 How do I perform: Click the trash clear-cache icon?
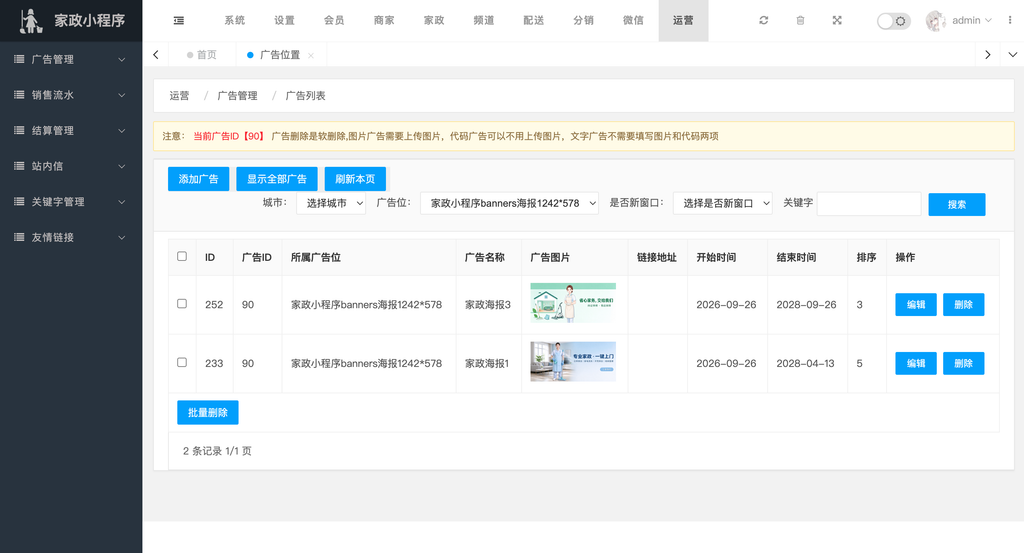800,20
